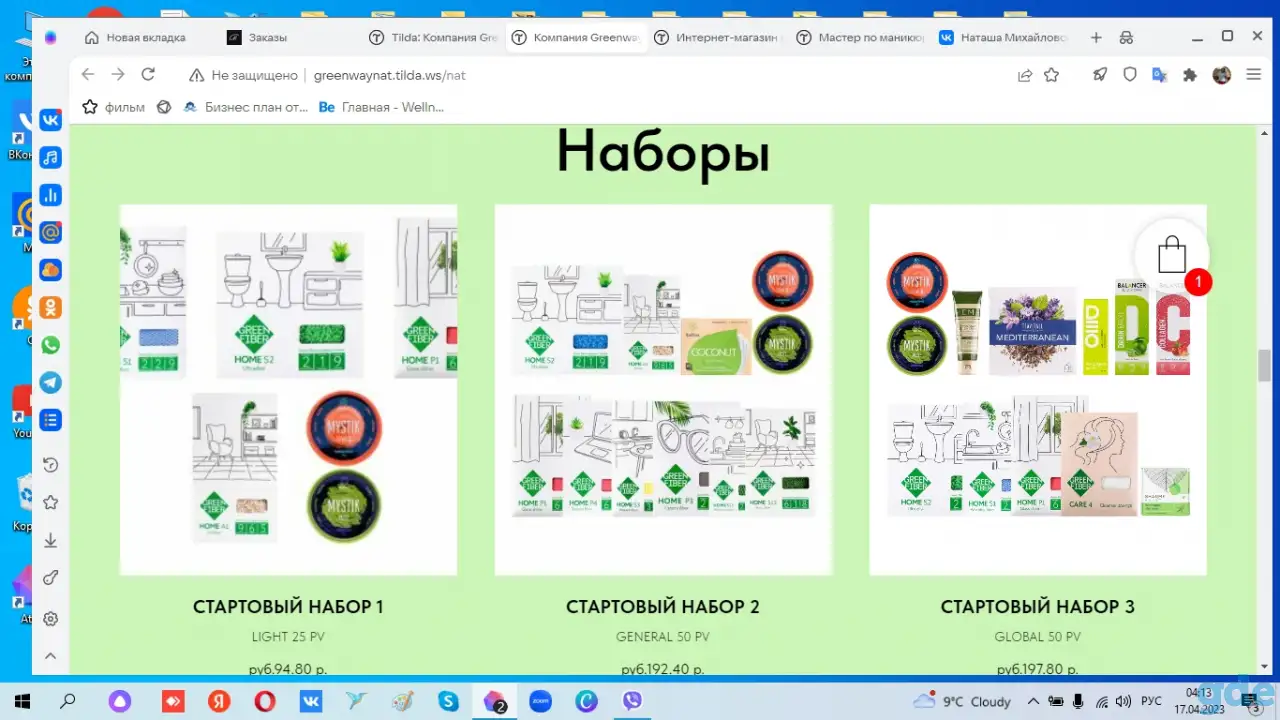Click the share page icon
Screen dimensions: 1280x720
coord(1025,75)
